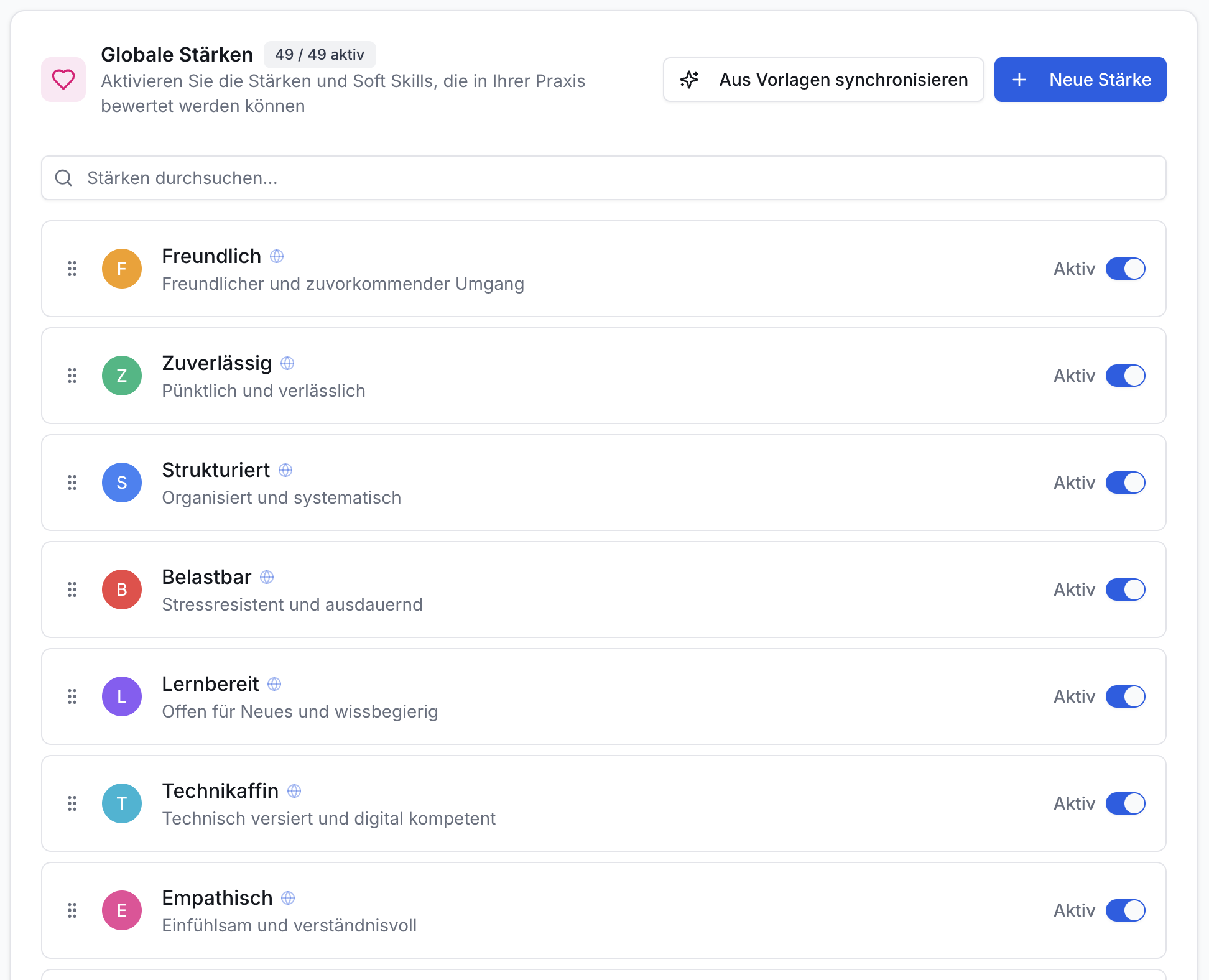The height and width of the screenshot is (980, 1209).
Task: Click description Pünktlich und verlässlich
Action: tap(264, 391)
